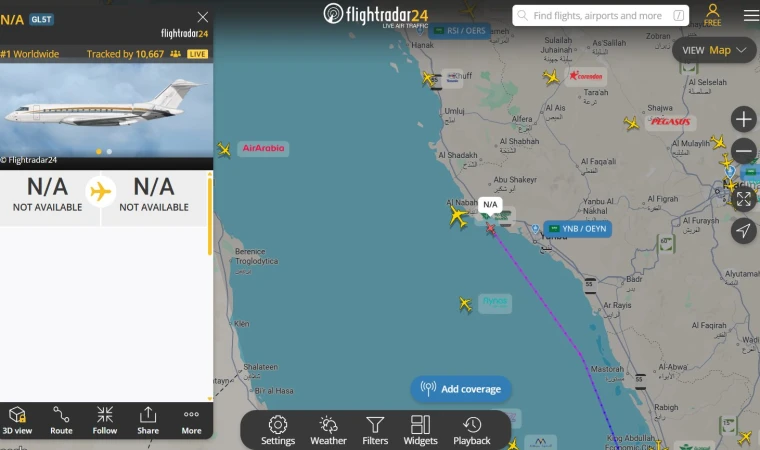
Task: Open the Filters panel
Action: click(x=375, y=430)
